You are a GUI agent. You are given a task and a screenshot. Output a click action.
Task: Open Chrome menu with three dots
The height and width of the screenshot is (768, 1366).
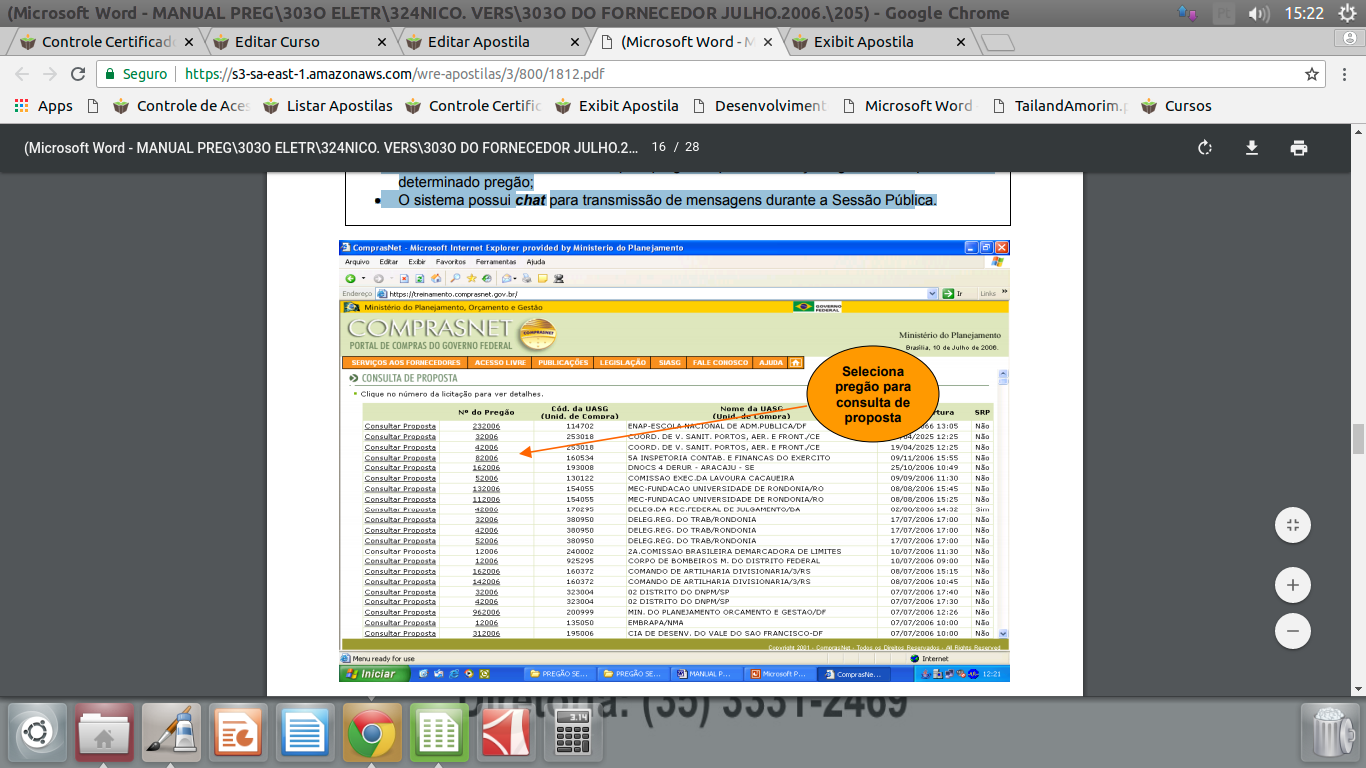coord(1344,74)
